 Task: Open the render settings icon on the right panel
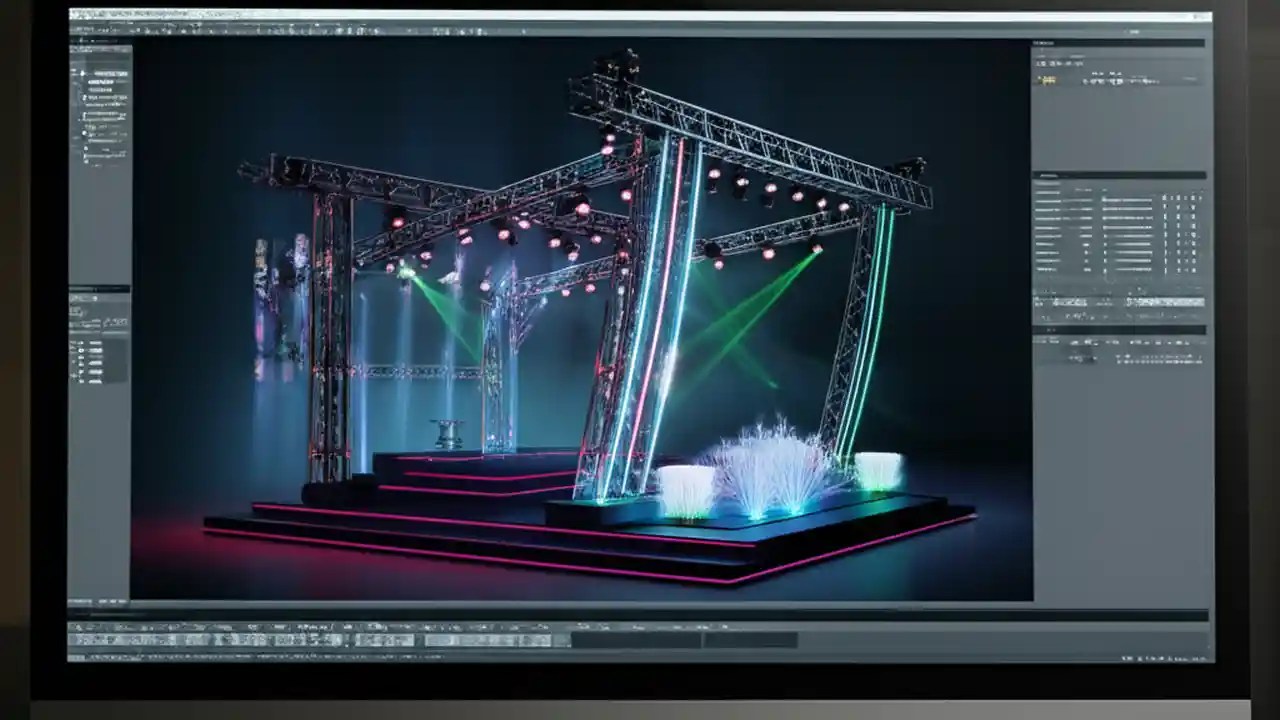[x=1047, y=81]
